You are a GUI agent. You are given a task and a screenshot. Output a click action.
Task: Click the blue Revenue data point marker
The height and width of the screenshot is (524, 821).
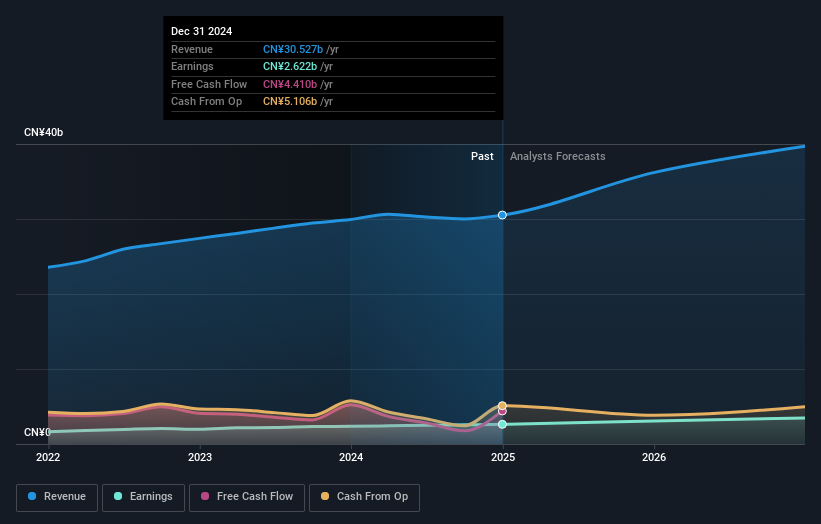[x=502, y=215]
